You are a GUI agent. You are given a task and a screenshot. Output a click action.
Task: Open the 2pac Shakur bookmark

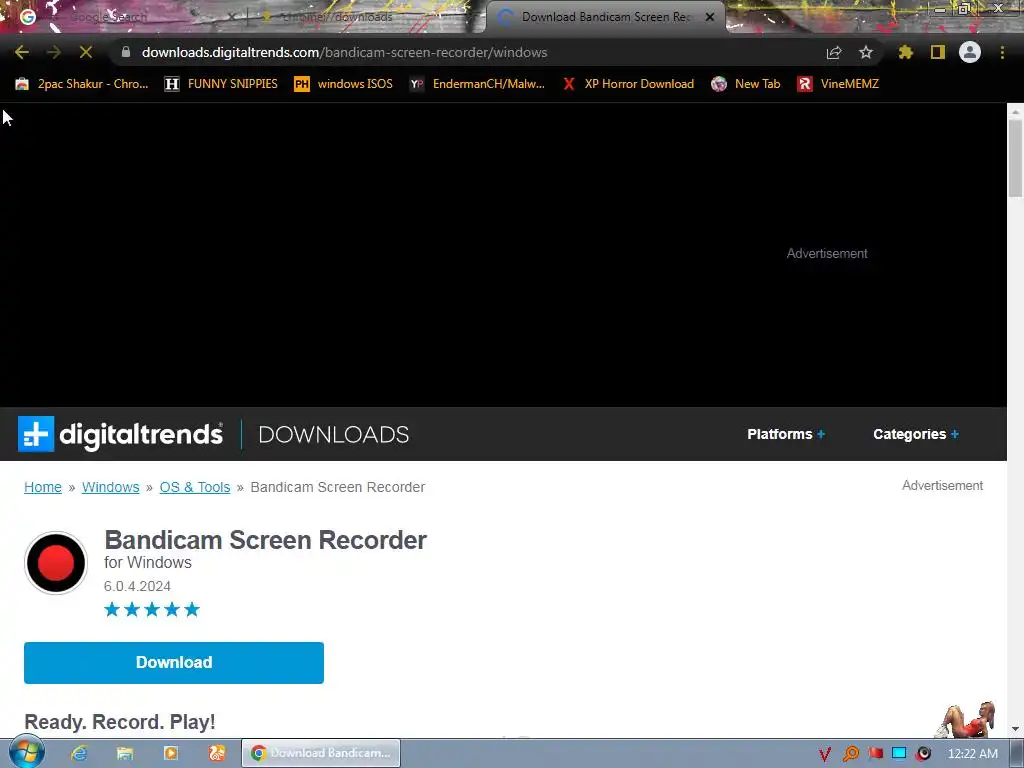click(82, 84)
